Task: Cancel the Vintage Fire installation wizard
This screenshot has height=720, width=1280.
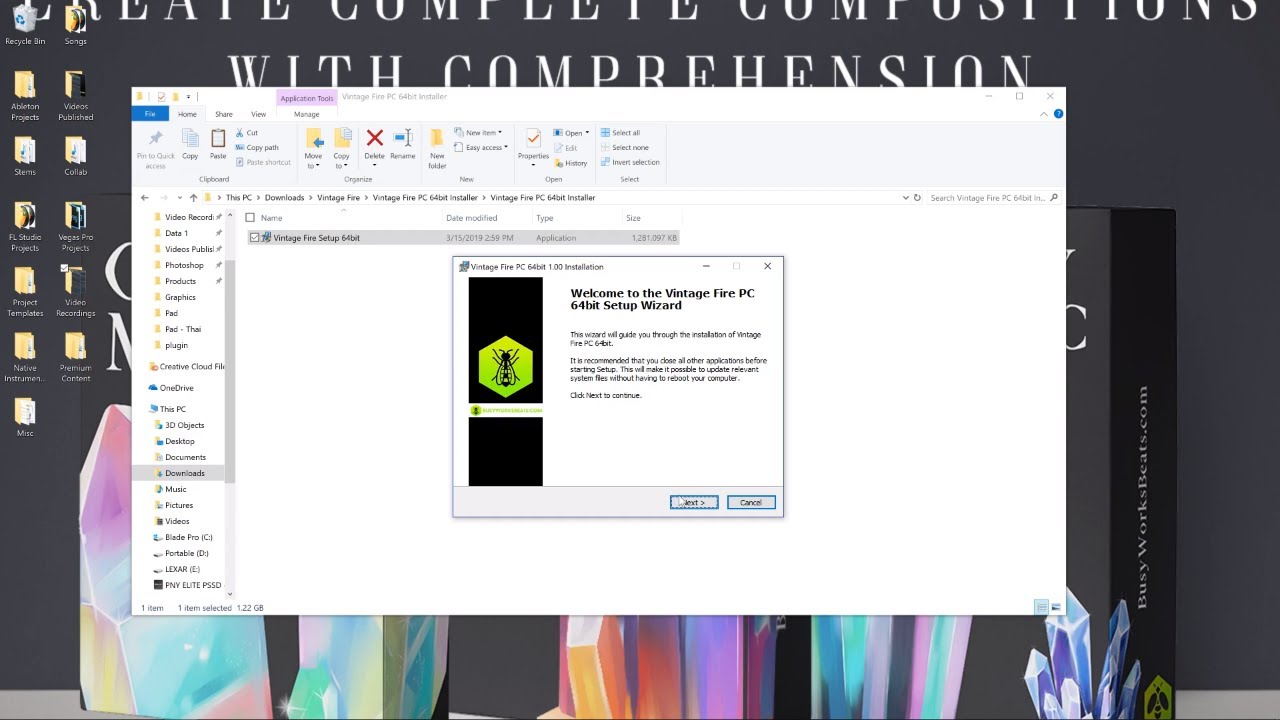Action: pos(751,502)
